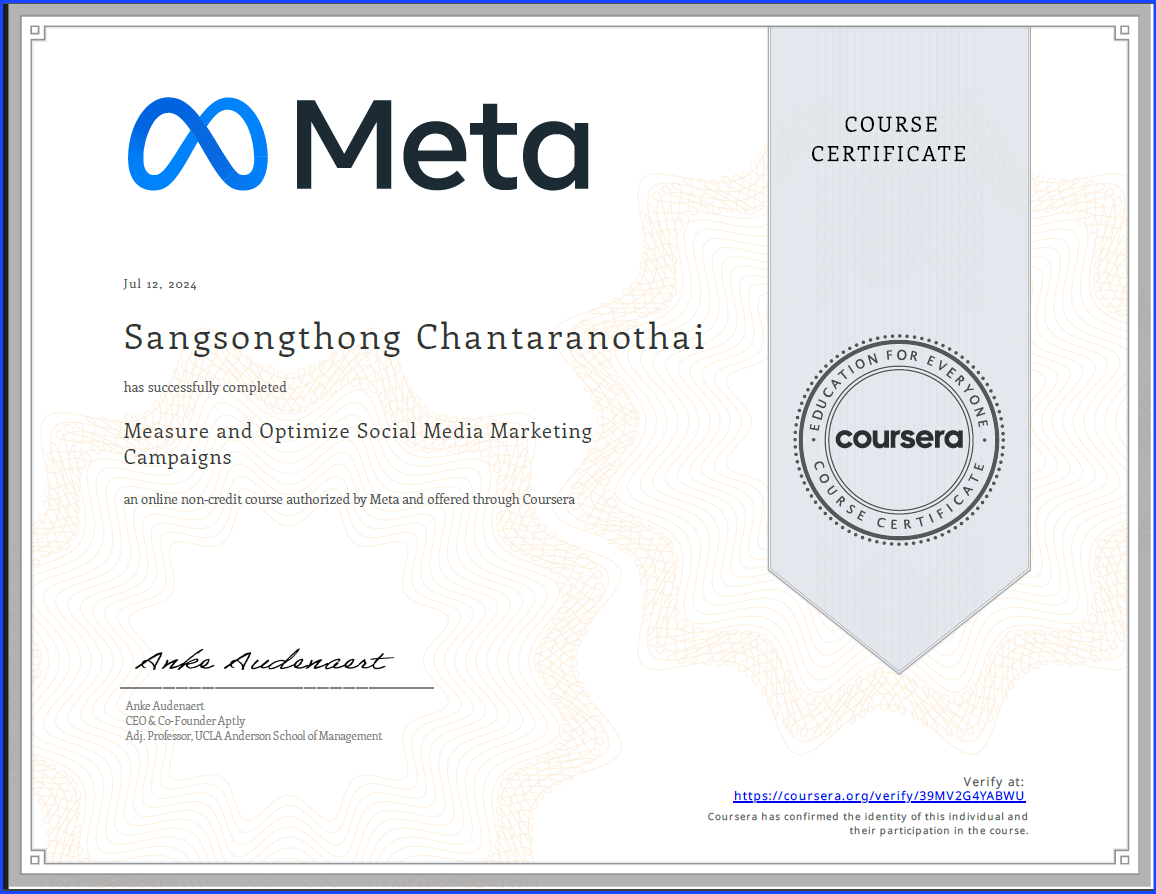Click the 'has successfully completed' line
This screenshot has height=894, width=1156.
tap(205, 388)
